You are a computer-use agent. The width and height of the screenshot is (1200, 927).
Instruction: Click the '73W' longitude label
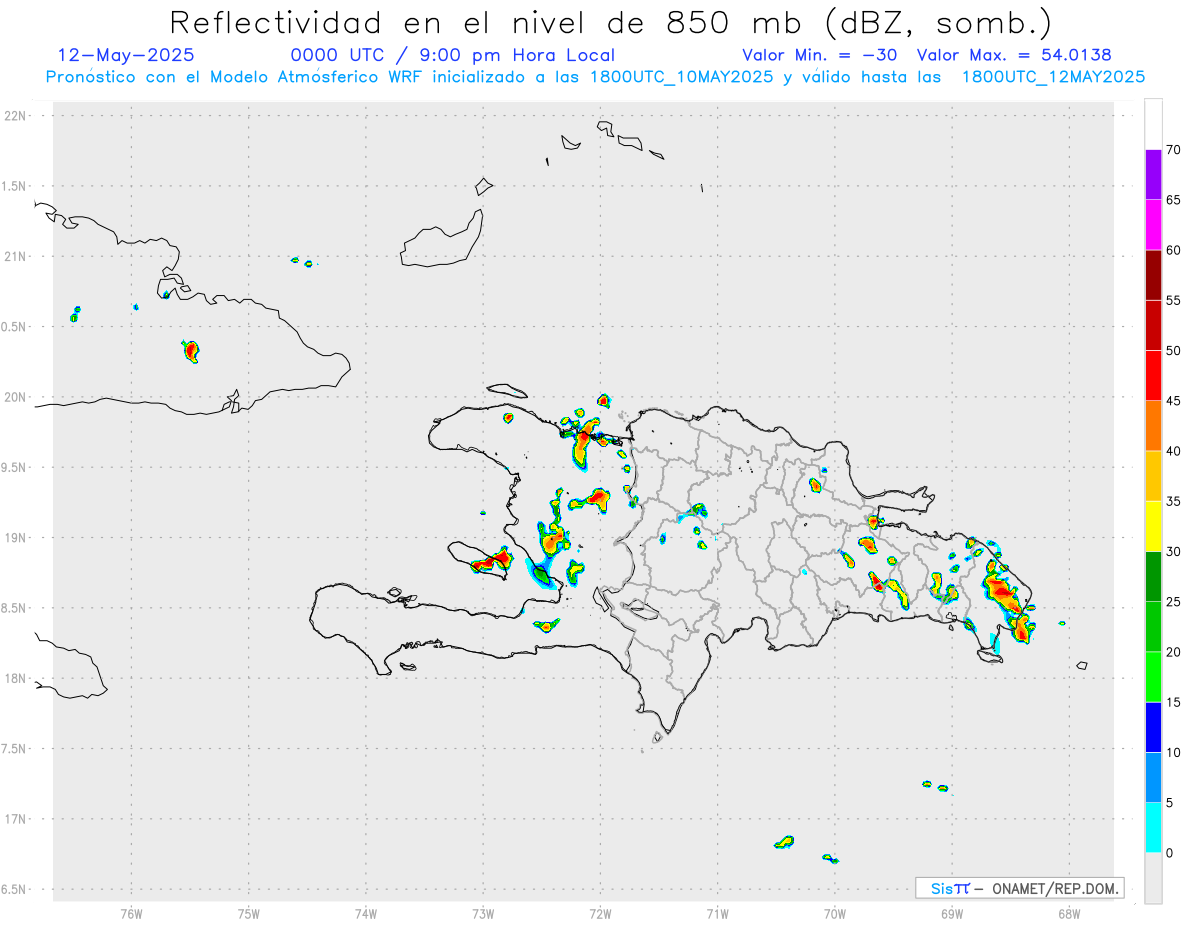click(x=483, y=913)
